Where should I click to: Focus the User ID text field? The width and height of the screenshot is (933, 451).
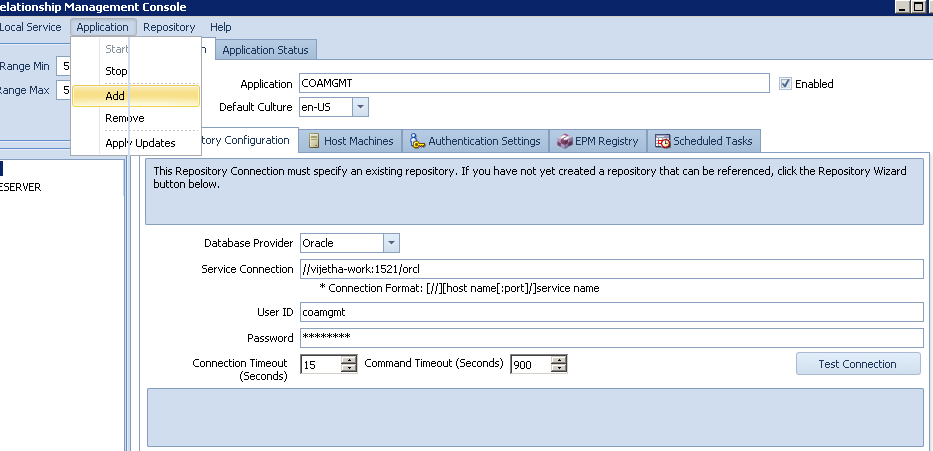click(x=610, y=312)
